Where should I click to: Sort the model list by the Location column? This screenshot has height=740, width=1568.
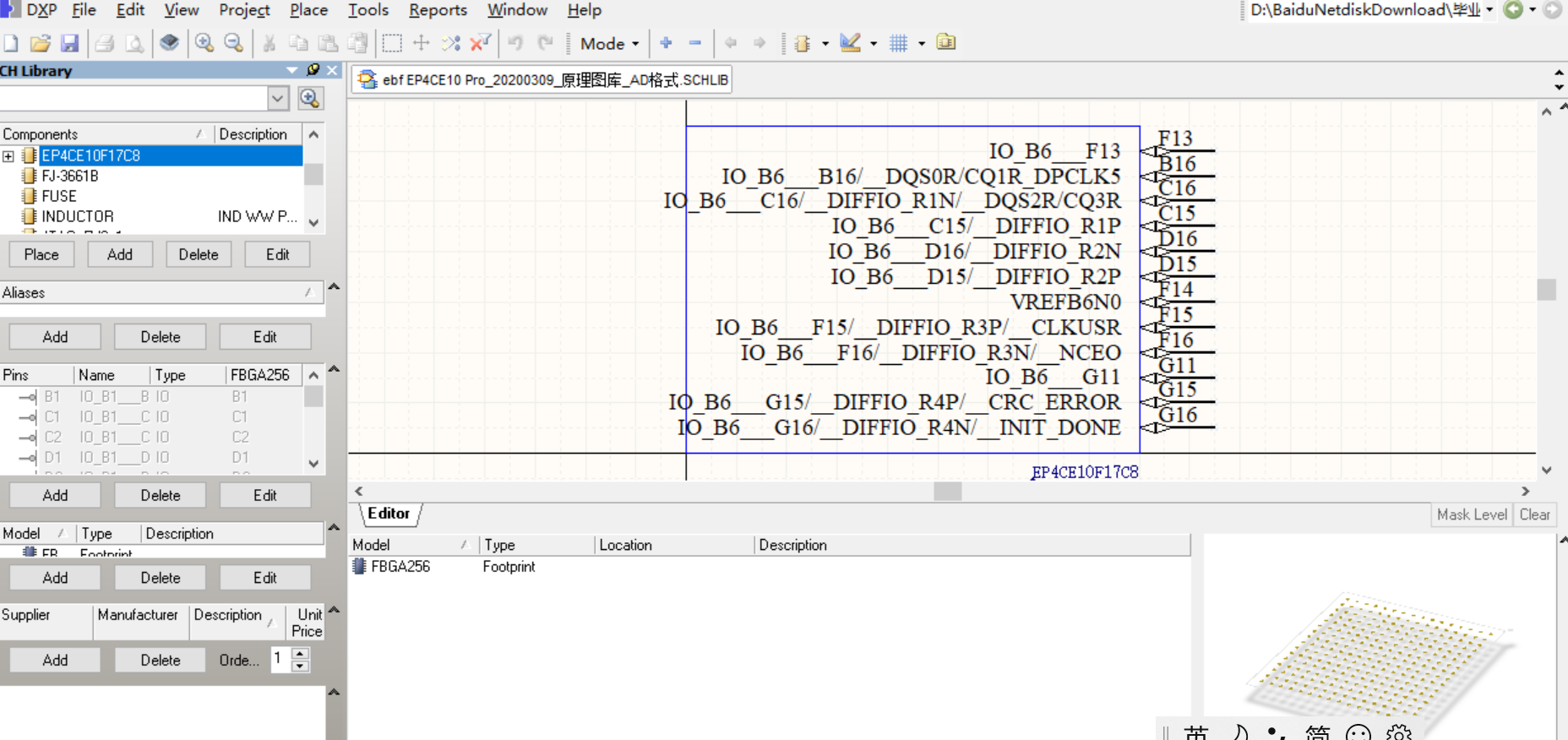(x=674, y=545)
